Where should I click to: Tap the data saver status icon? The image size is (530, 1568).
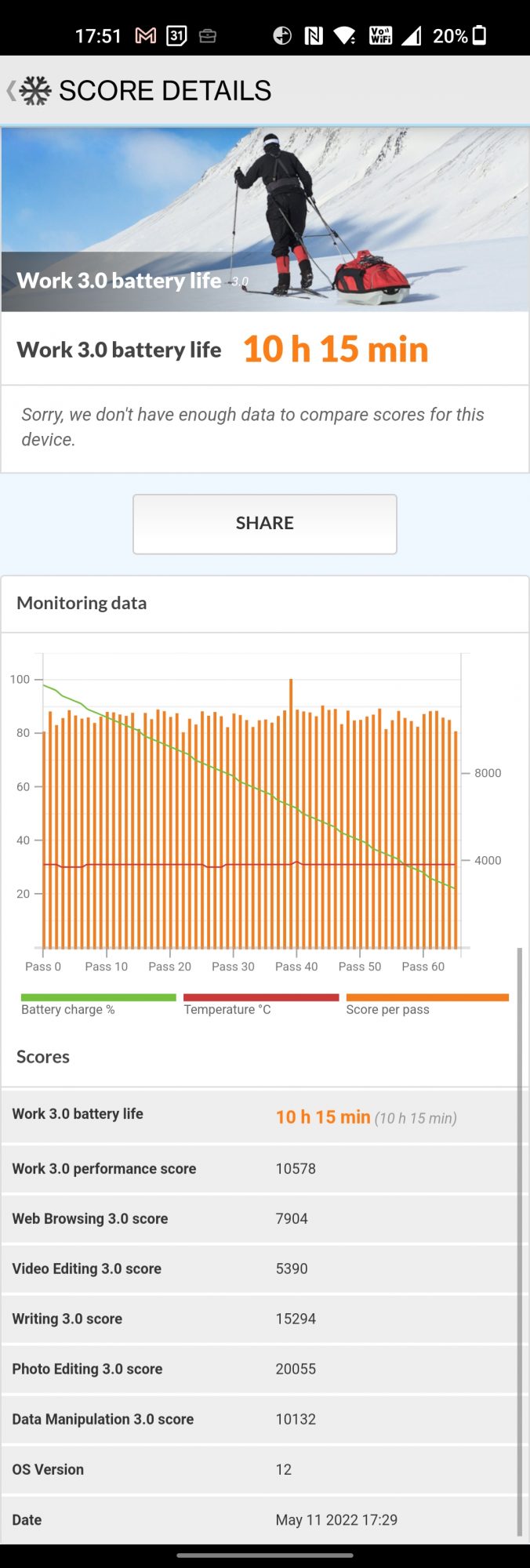click(x=282, y=36)
